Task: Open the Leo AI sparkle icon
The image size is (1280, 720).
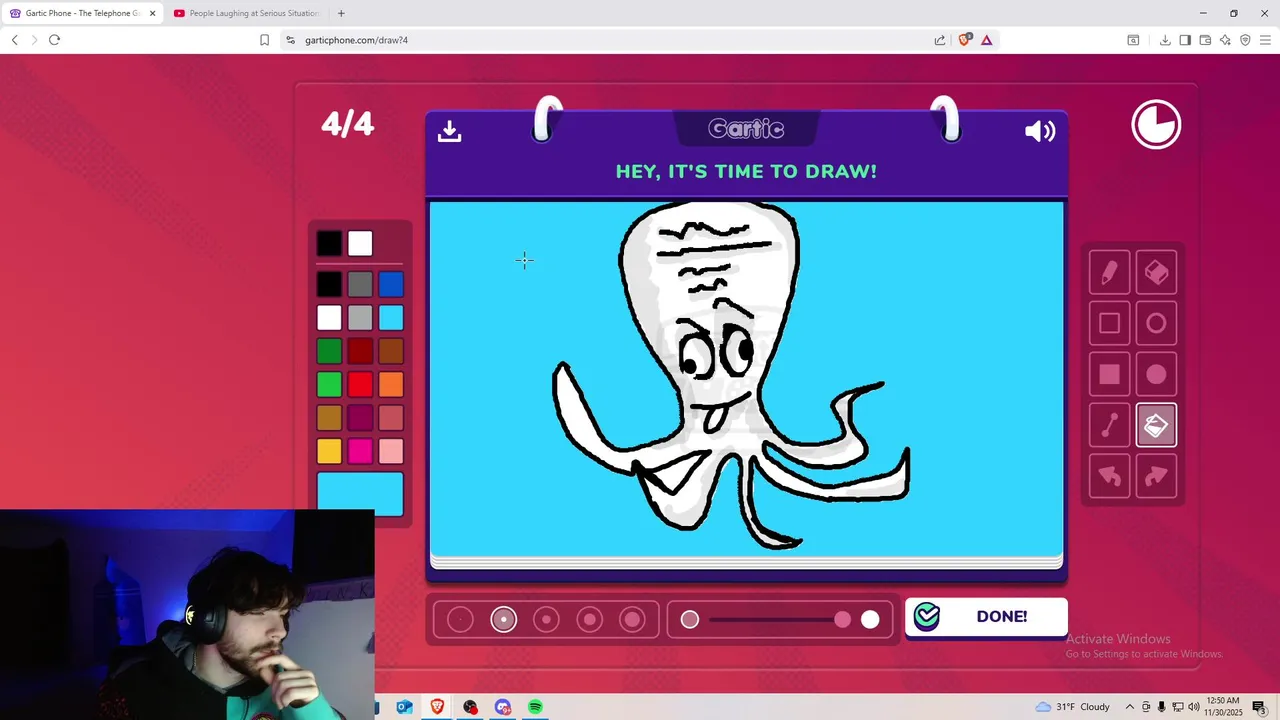Action: [x=1225, y=40]
